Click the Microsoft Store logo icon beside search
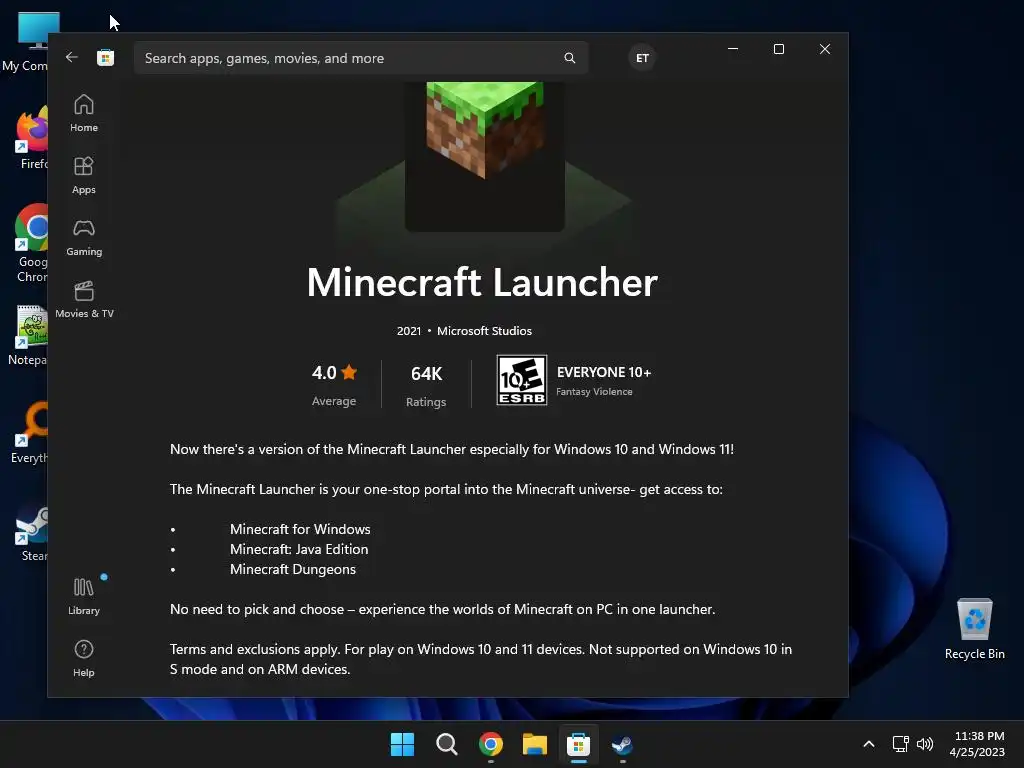This screenshot has width=1024, height=768. point(105,57)
